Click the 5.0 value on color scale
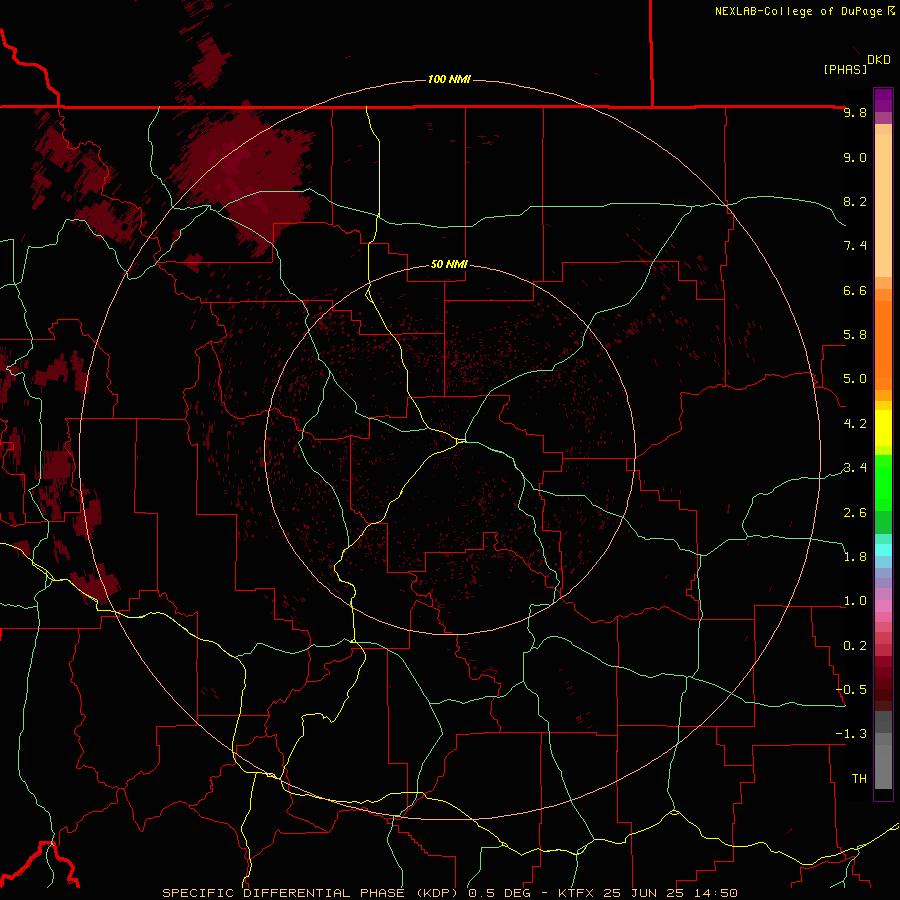 (x=855, y=379)
